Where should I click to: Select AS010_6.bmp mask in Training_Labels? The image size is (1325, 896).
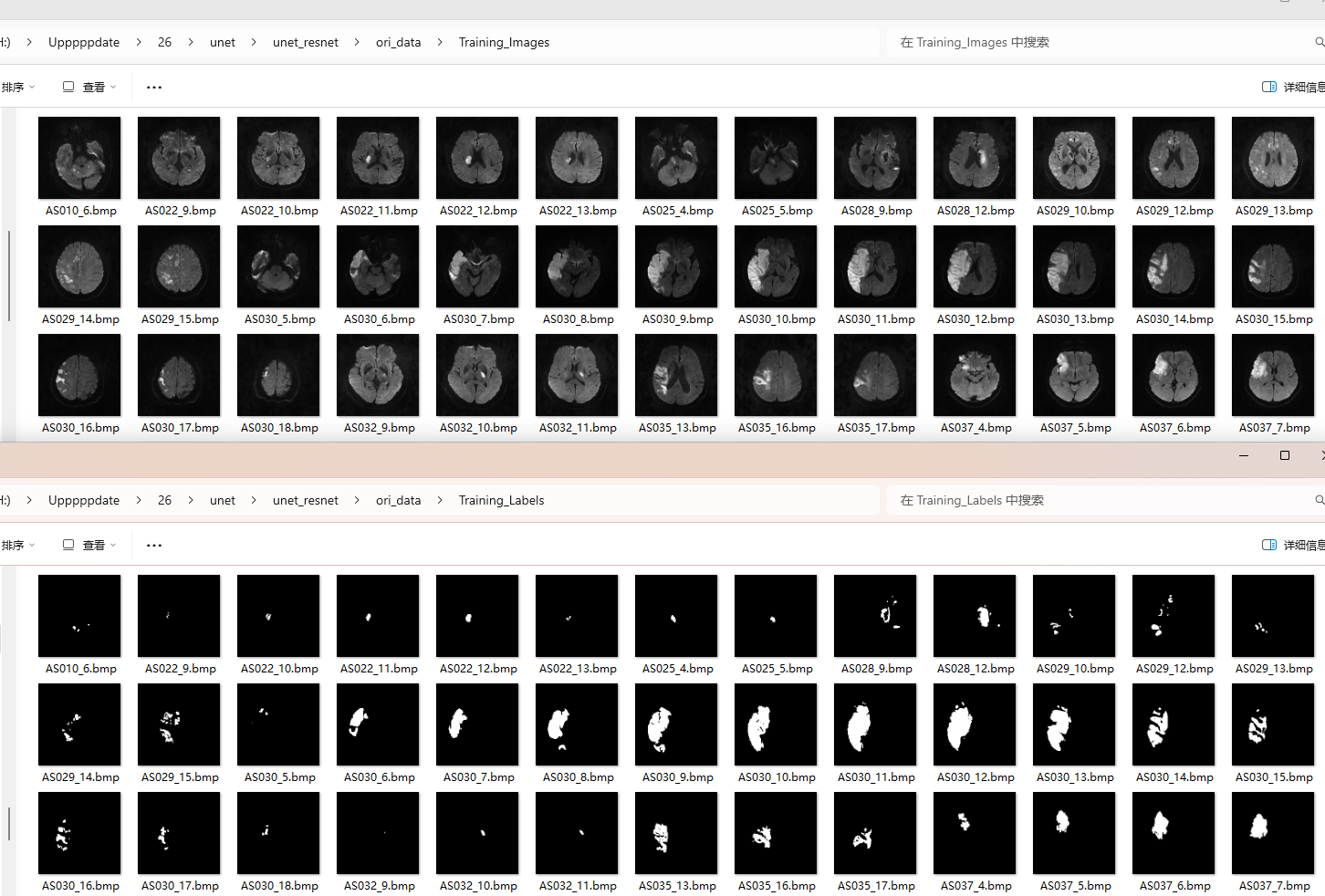pyautogui.click(x=79, y=616)
